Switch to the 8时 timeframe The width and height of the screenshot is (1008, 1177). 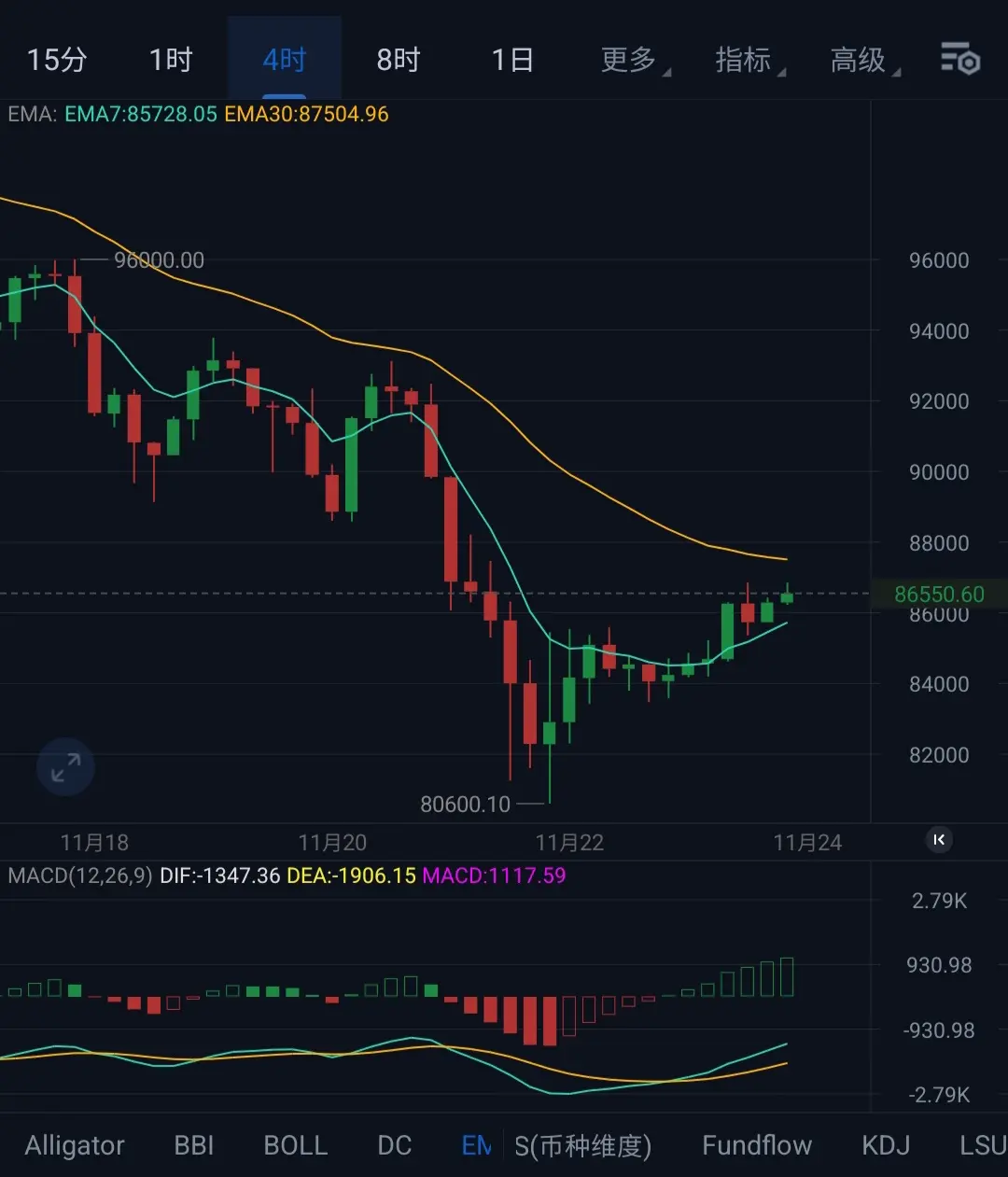[399, 61]
